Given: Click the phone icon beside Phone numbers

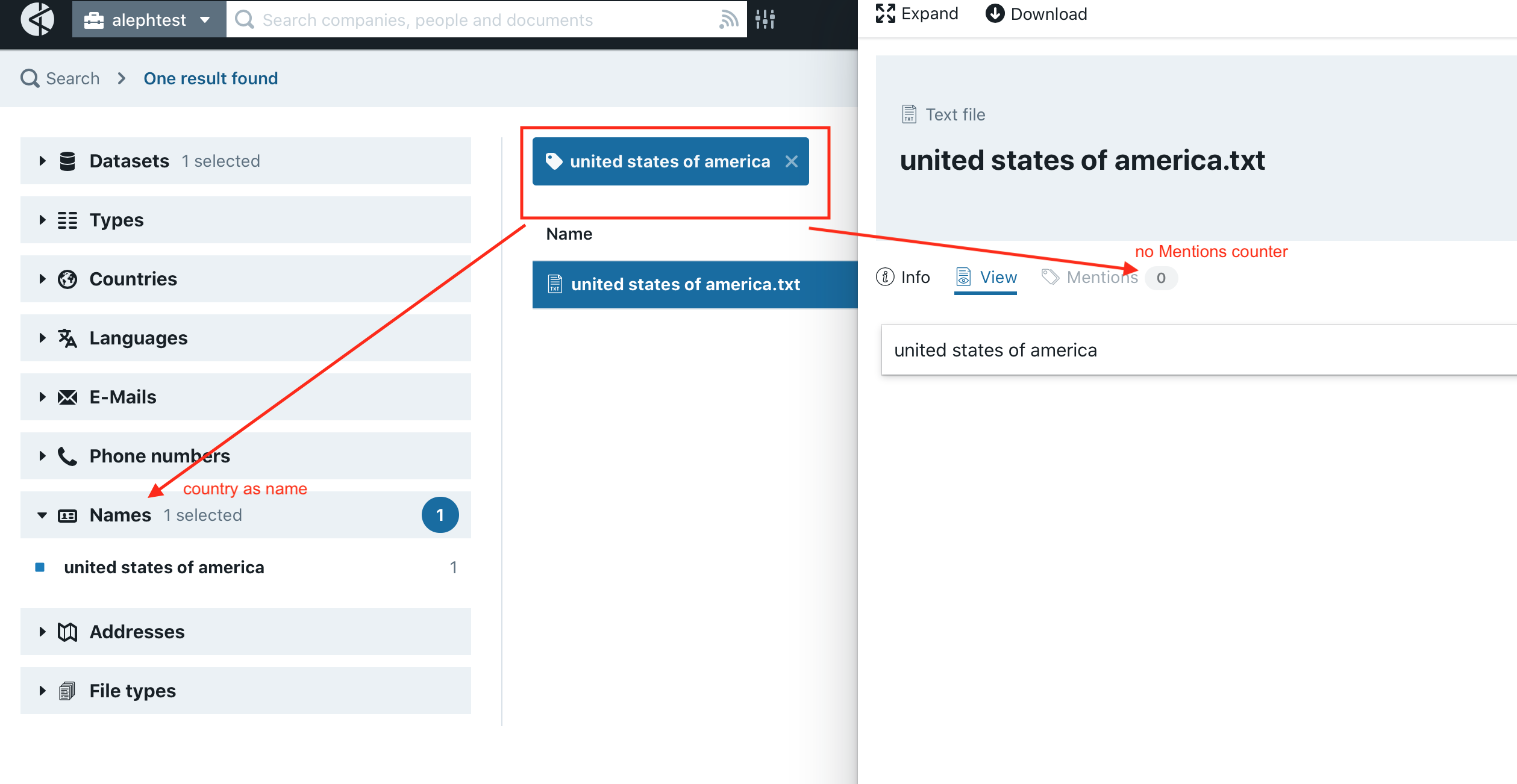Looking at the screenshot, I should pyautogui.click(x=67, y=456).
